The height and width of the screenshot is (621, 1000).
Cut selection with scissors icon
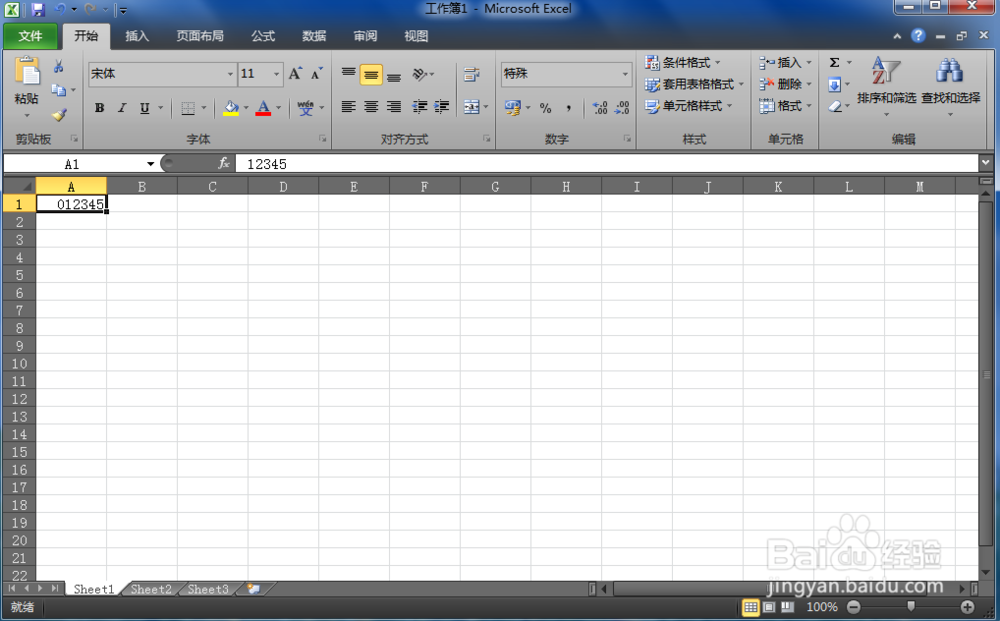(x=59, y=66)
